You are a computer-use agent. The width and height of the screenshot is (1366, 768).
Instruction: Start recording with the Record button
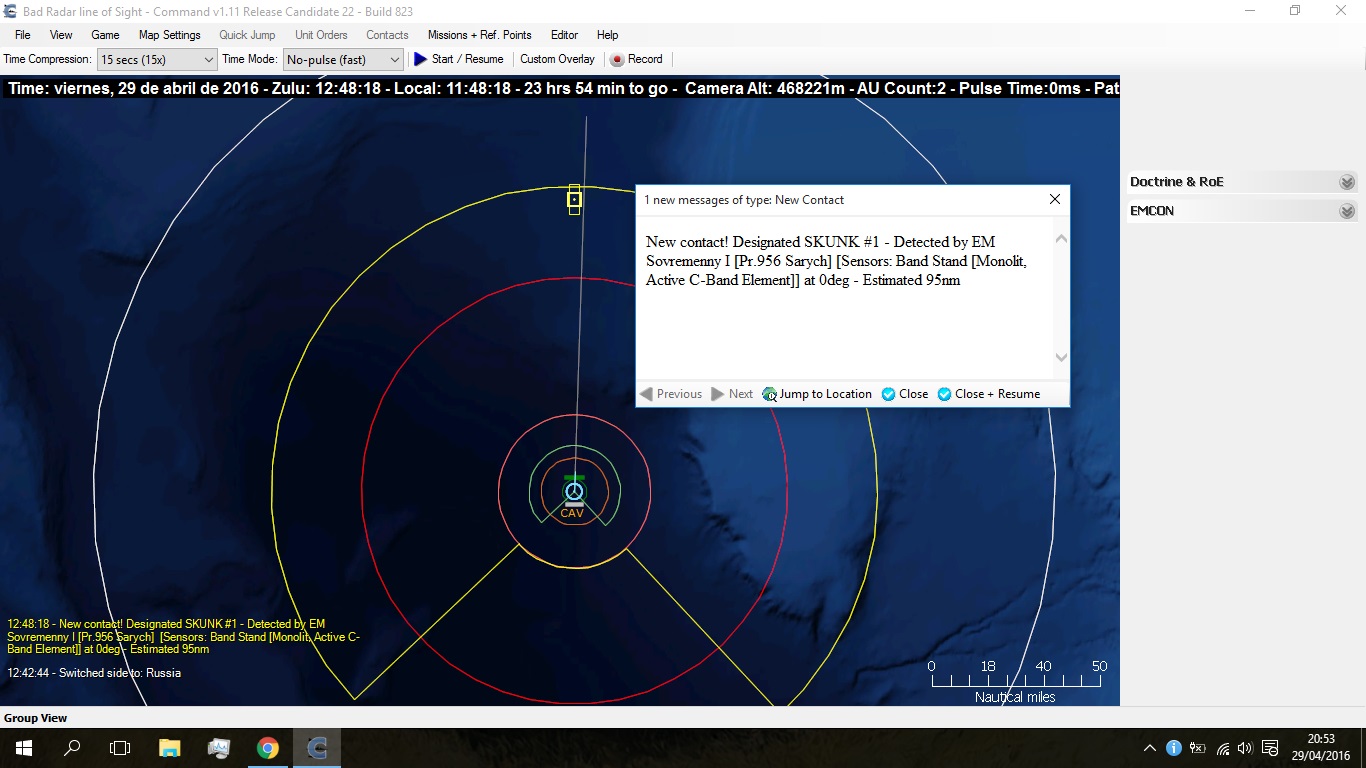tap(637, 59)
